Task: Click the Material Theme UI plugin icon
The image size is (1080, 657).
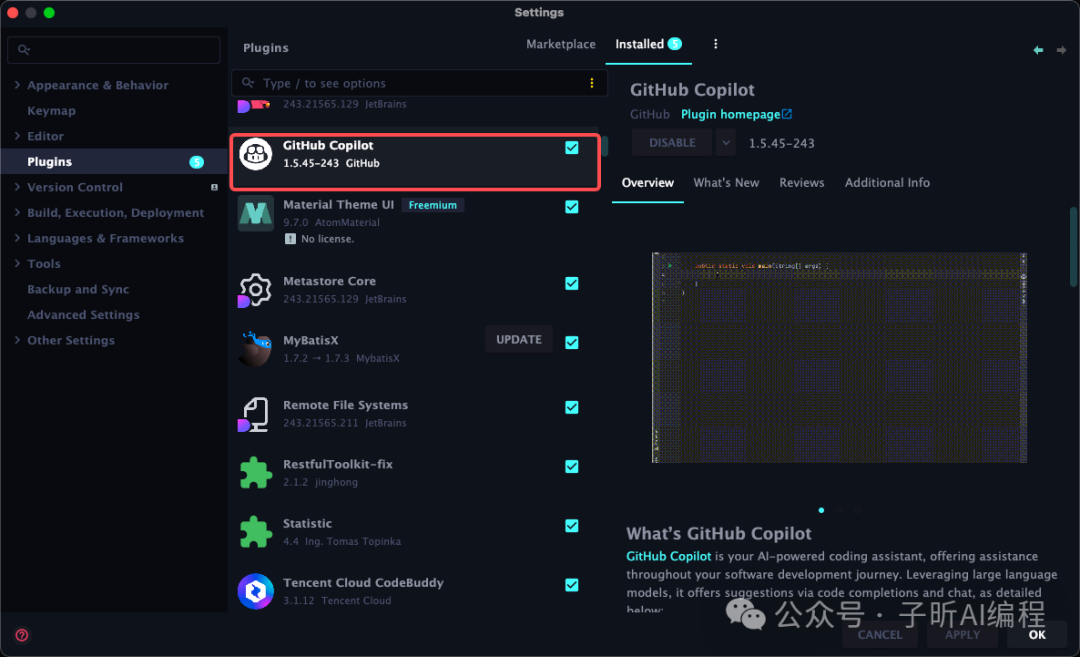Action: coord(256,213)
